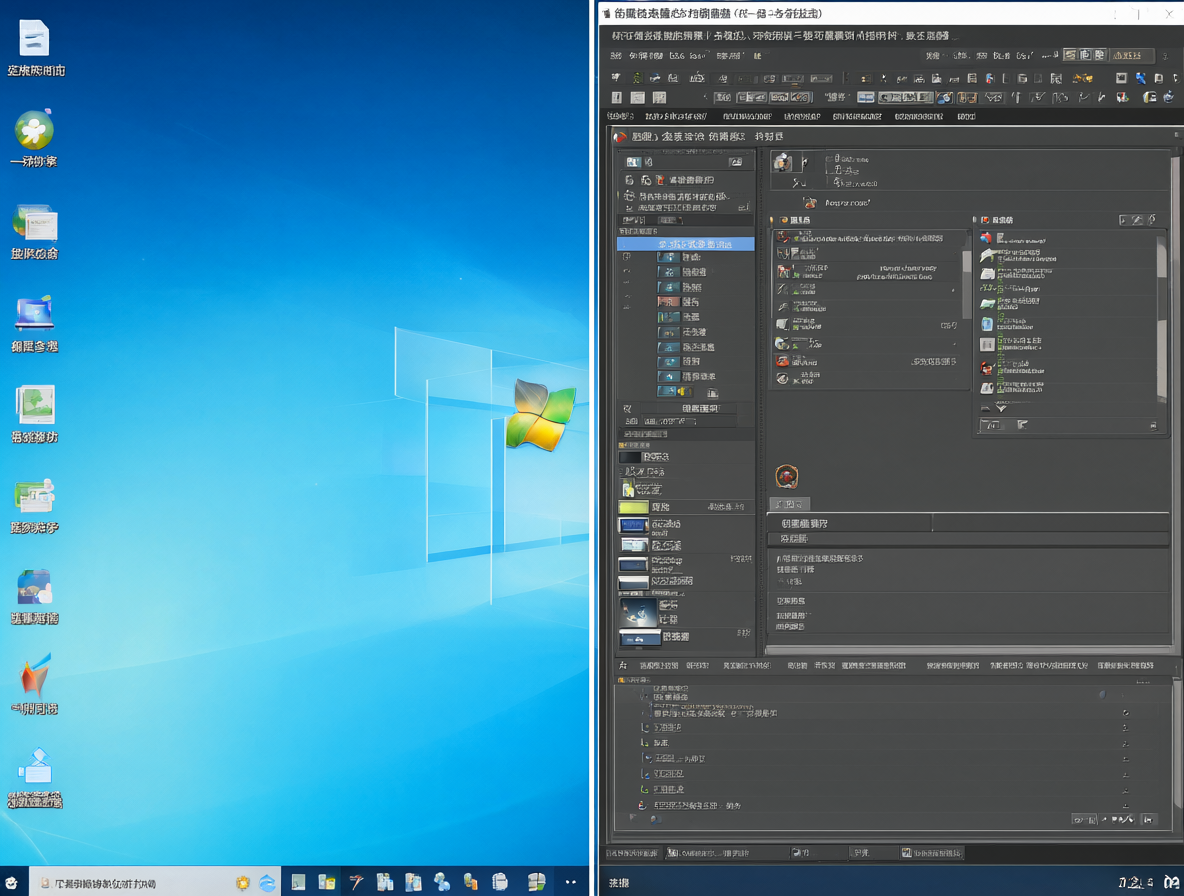1184x896 pixels.
Task: Open the blue box with up-arrow desktop icon
Action: click(x=35, y=766)
